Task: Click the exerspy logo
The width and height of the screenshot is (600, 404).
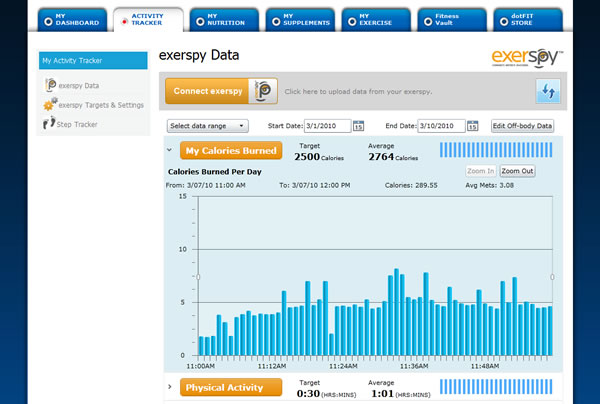Action: coord(528,56)
